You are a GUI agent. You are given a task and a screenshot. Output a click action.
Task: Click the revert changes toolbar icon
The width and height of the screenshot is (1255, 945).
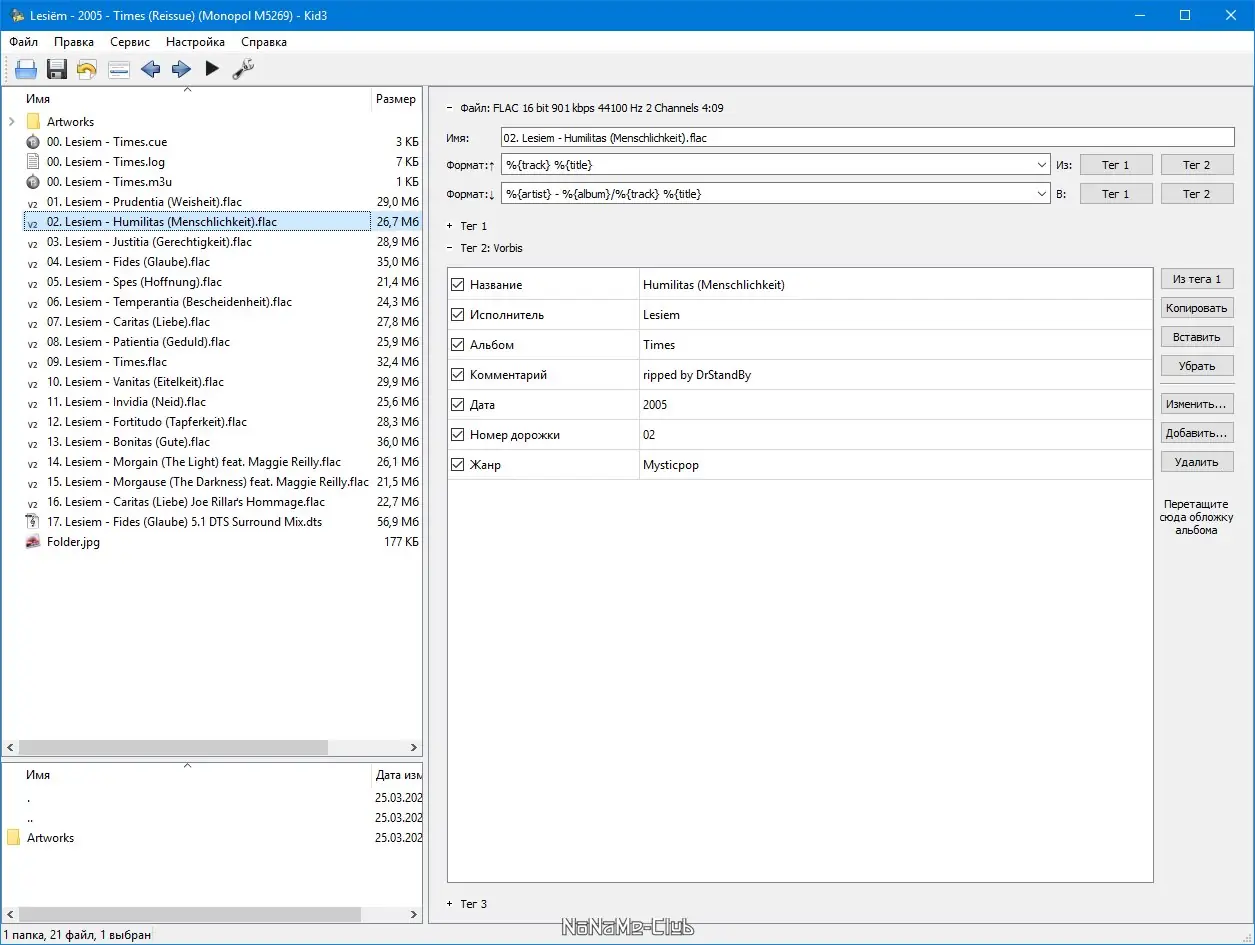click(x=87, y=69)
